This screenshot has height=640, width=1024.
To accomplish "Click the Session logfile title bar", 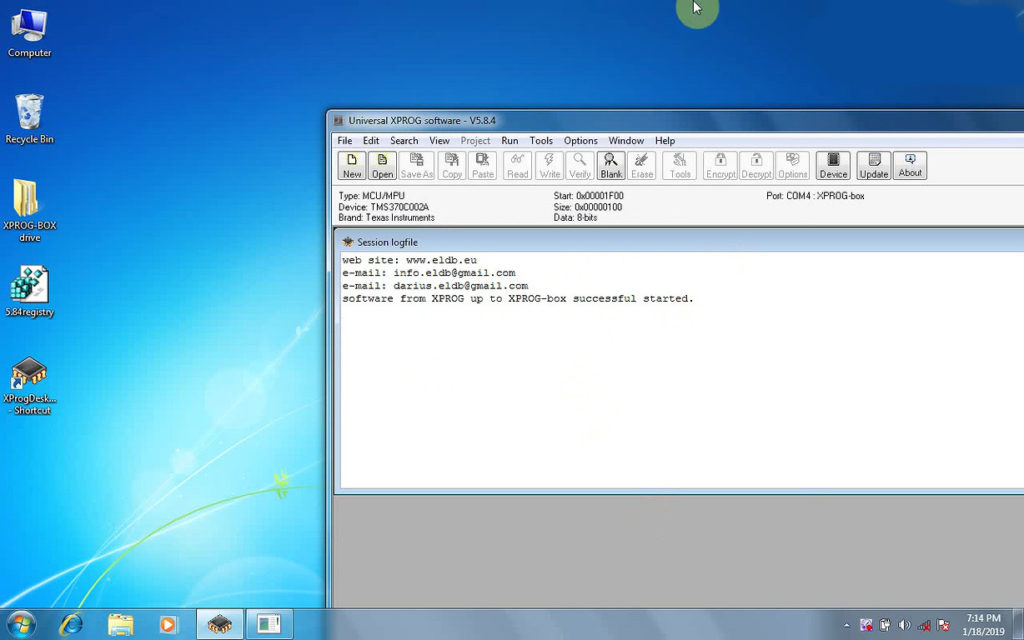I will (x=679, y=242).
